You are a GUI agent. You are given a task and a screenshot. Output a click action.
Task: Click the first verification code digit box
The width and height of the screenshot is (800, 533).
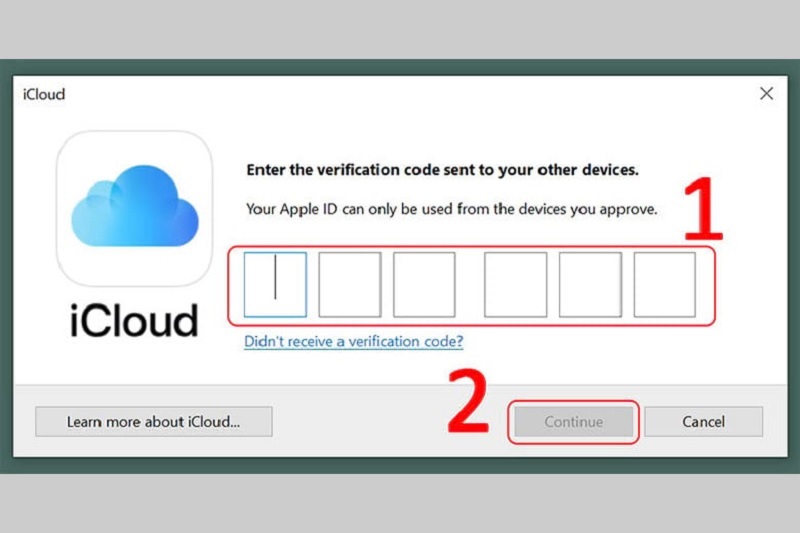[x=275, y=285]
